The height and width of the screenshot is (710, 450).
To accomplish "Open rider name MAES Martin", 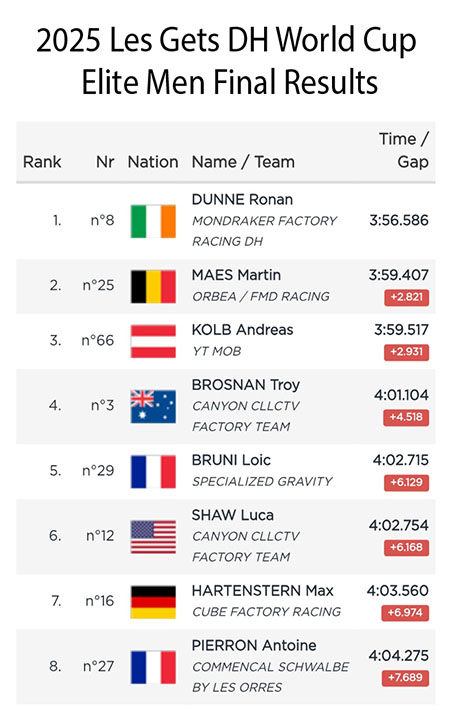I will pos(236,275).
